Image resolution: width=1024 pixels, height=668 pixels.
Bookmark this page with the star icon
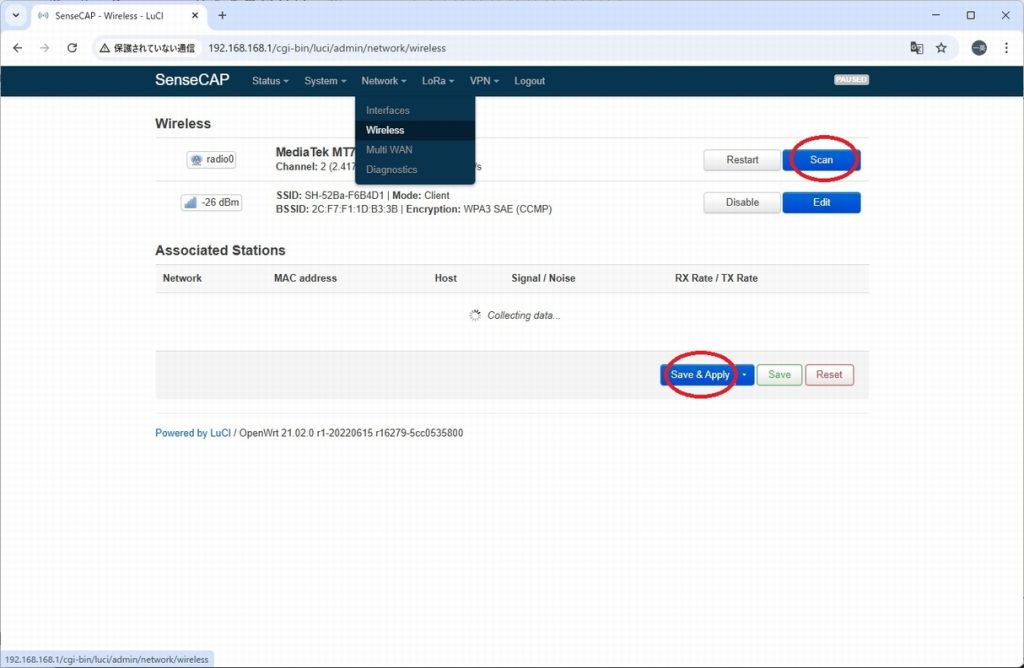click(x=941, y=48)
